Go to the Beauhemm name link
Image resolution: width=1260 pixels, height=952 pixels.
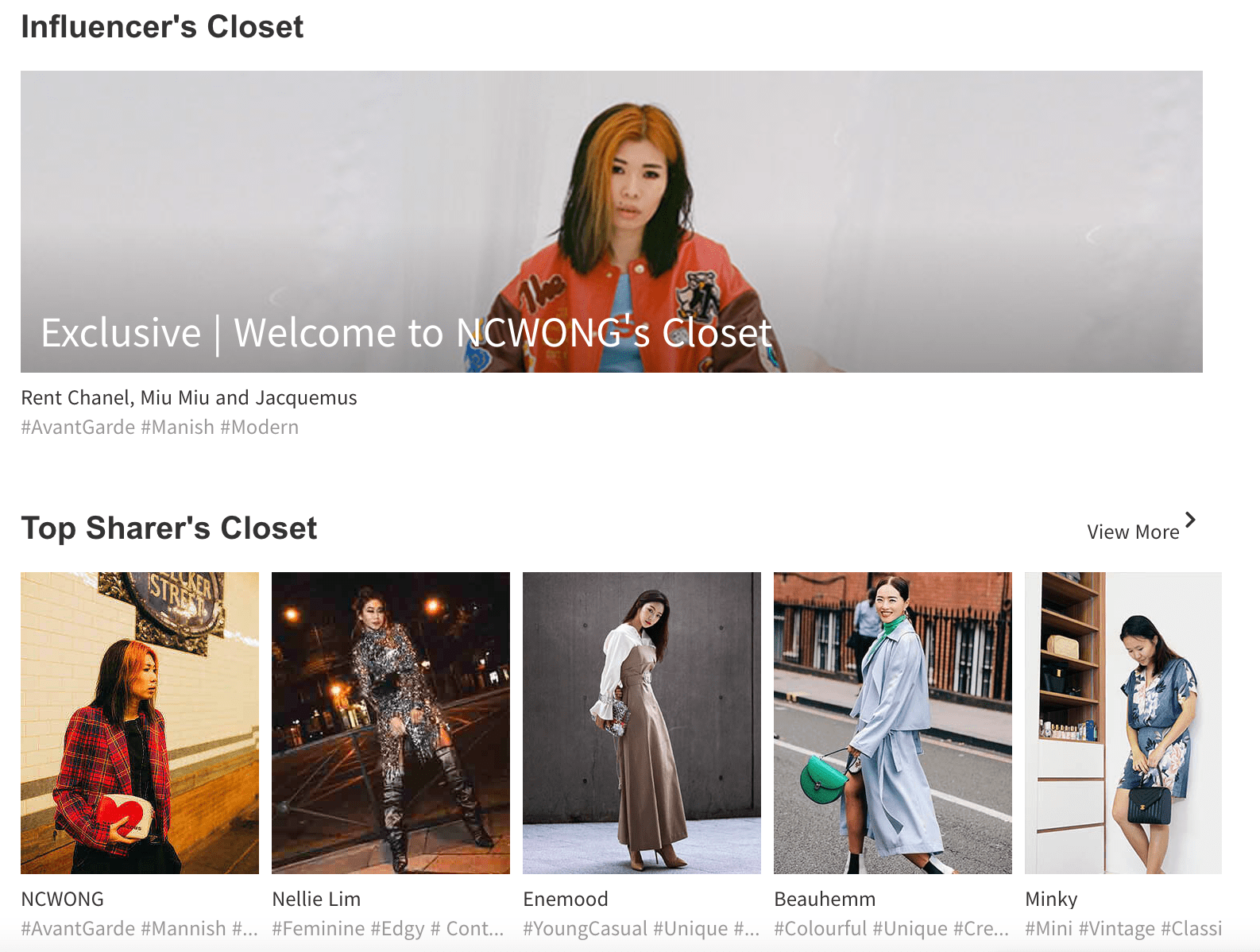(825, 899)
